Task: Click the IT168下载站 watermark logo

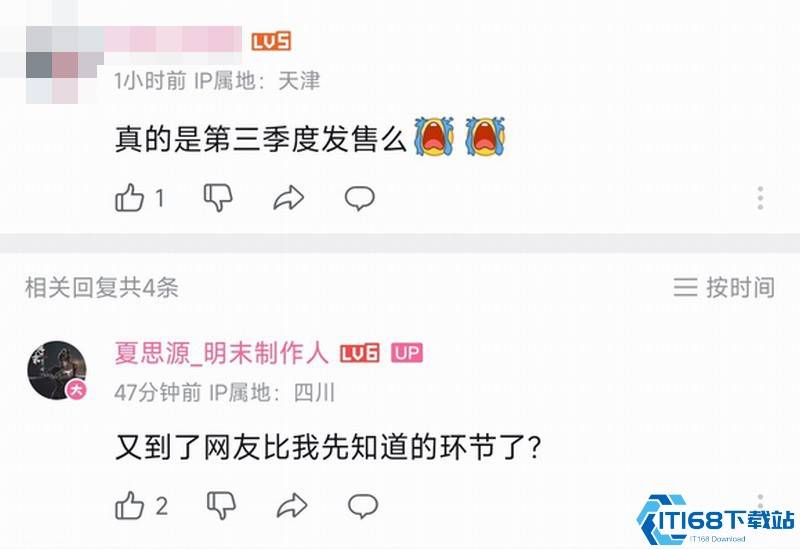Action: [x=716, y=519]
